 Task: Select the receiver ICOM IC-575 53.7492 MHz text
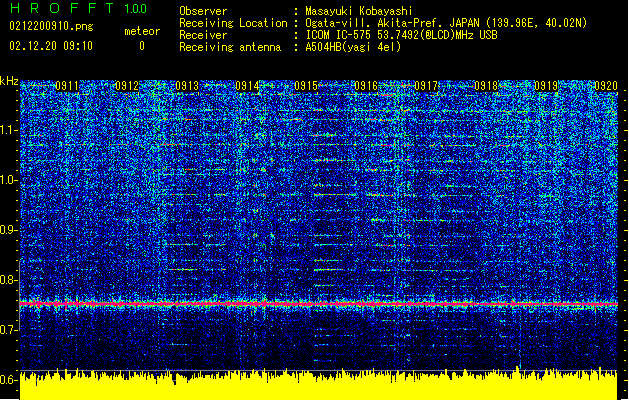tap(401, 35)
